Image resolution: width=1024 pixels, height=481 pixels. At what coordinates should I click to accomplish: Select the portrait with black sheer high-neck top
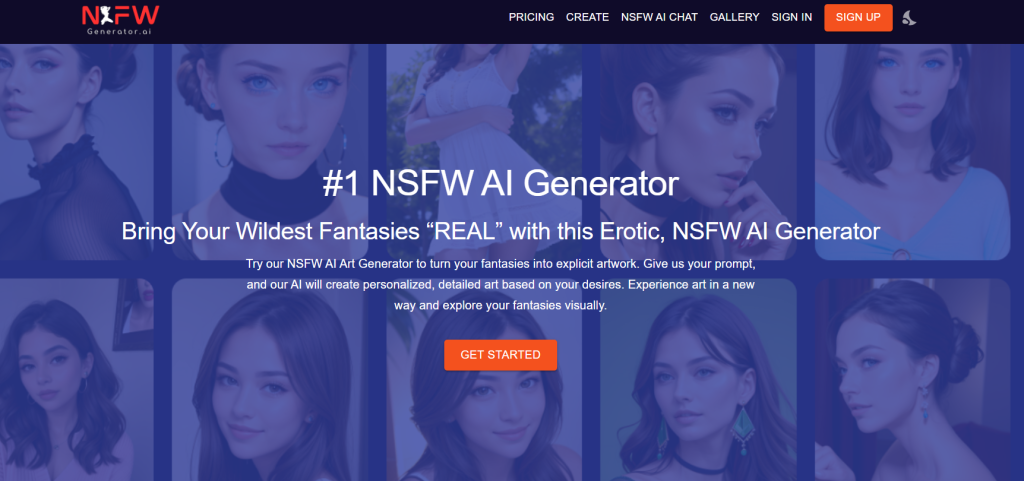coord(76,152)
